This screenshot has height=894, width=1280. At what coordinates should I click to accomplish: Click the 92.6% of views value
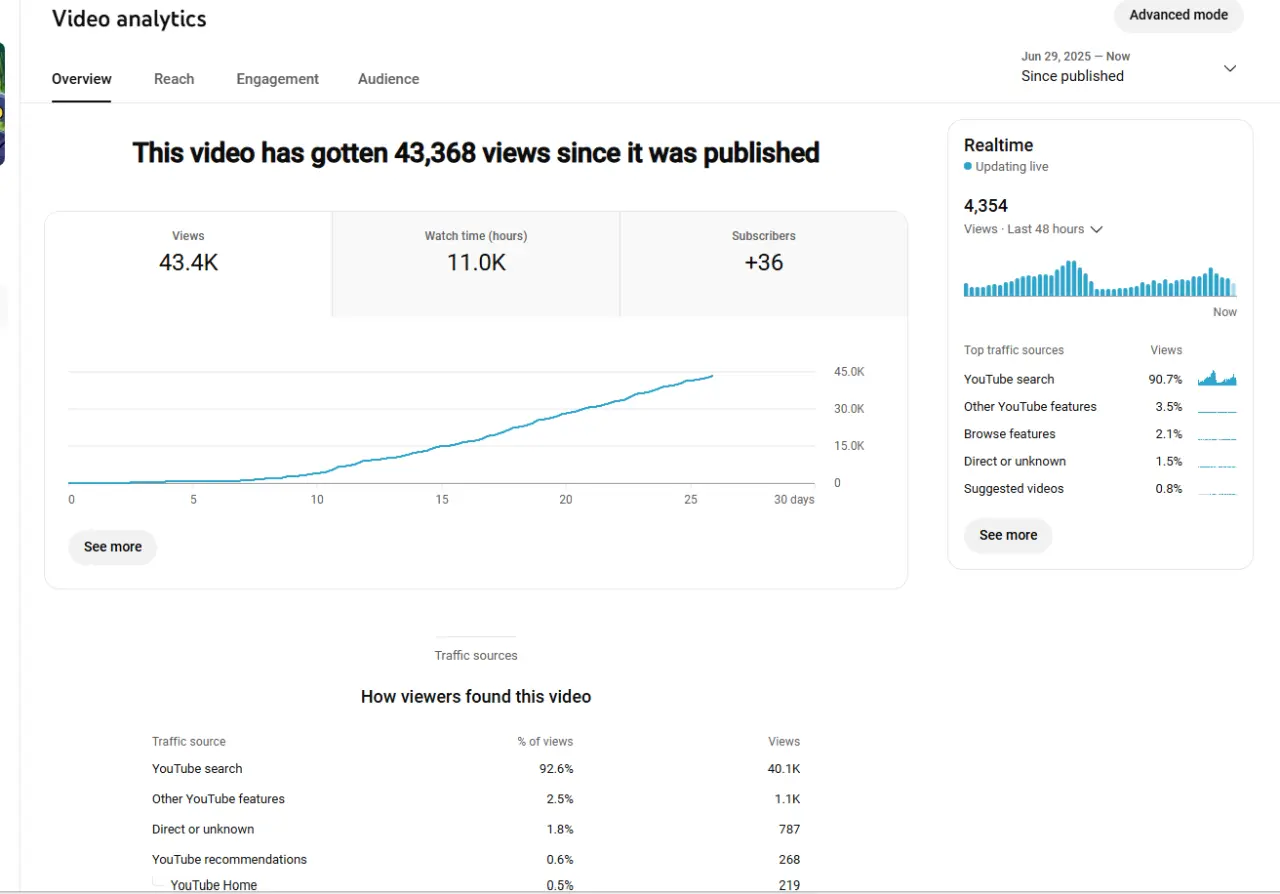point(556,769)
